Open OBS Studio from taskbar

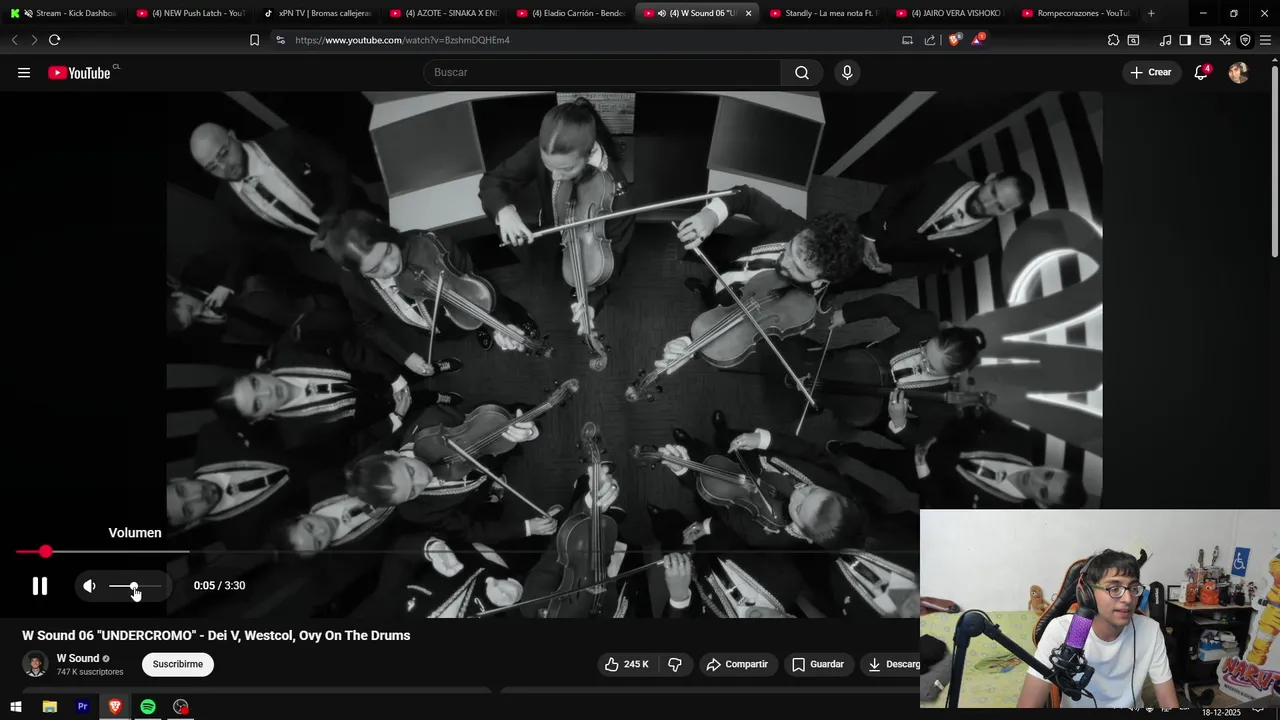(x=181, y=707)
